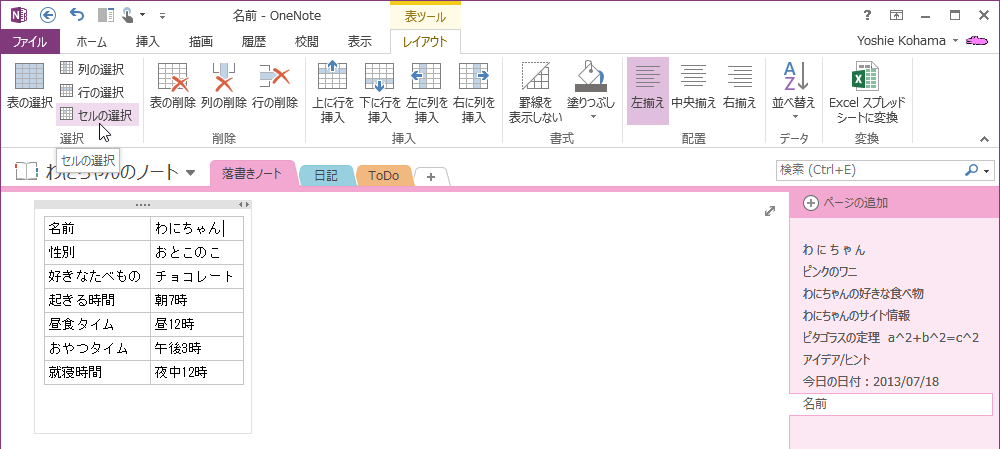The width and height of the screenshot is (1000, 449).
Task: Insert column right with 右に列を挿入
Action: point(474,92)
